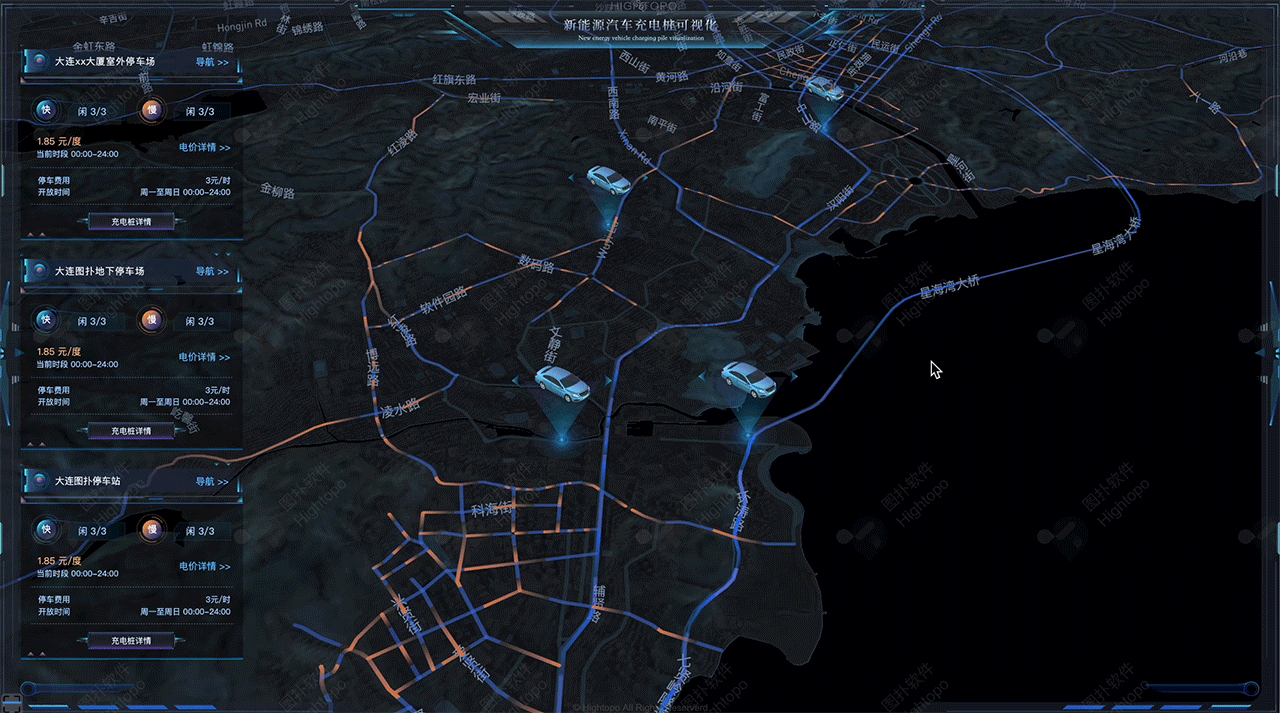Click fast-charge 闲 3/3 status in 大连xx大厦室外停车场

coord(92,112)
